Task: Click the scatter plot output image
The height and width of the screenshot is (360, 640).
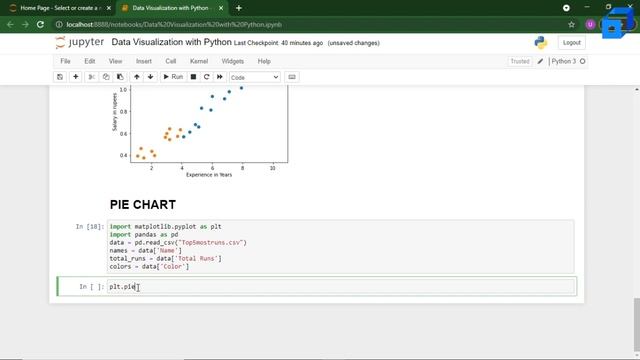Action: click(200, 133)
